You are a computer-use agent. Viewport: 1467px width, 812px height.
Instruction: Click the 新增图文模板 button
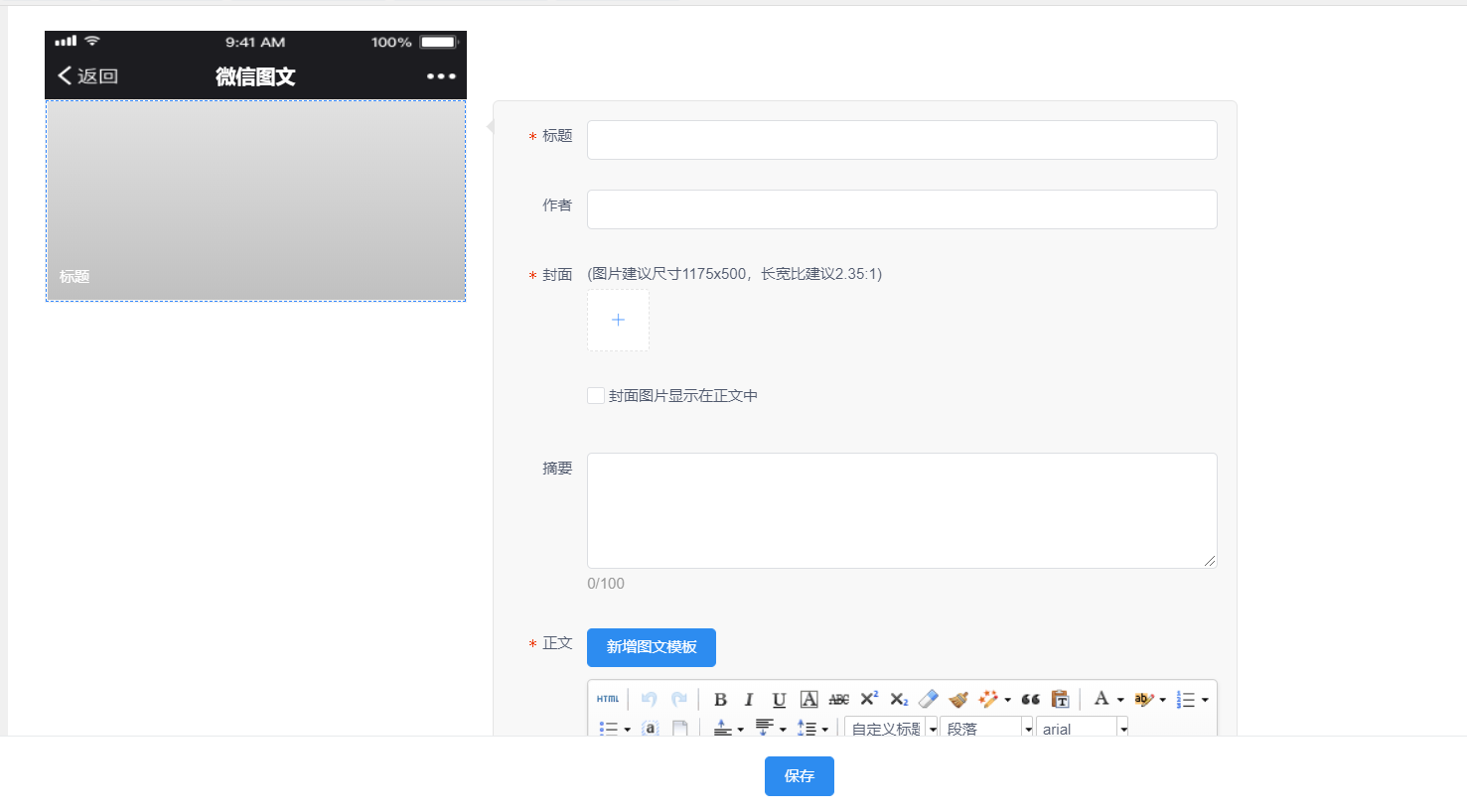pos(651,647)
